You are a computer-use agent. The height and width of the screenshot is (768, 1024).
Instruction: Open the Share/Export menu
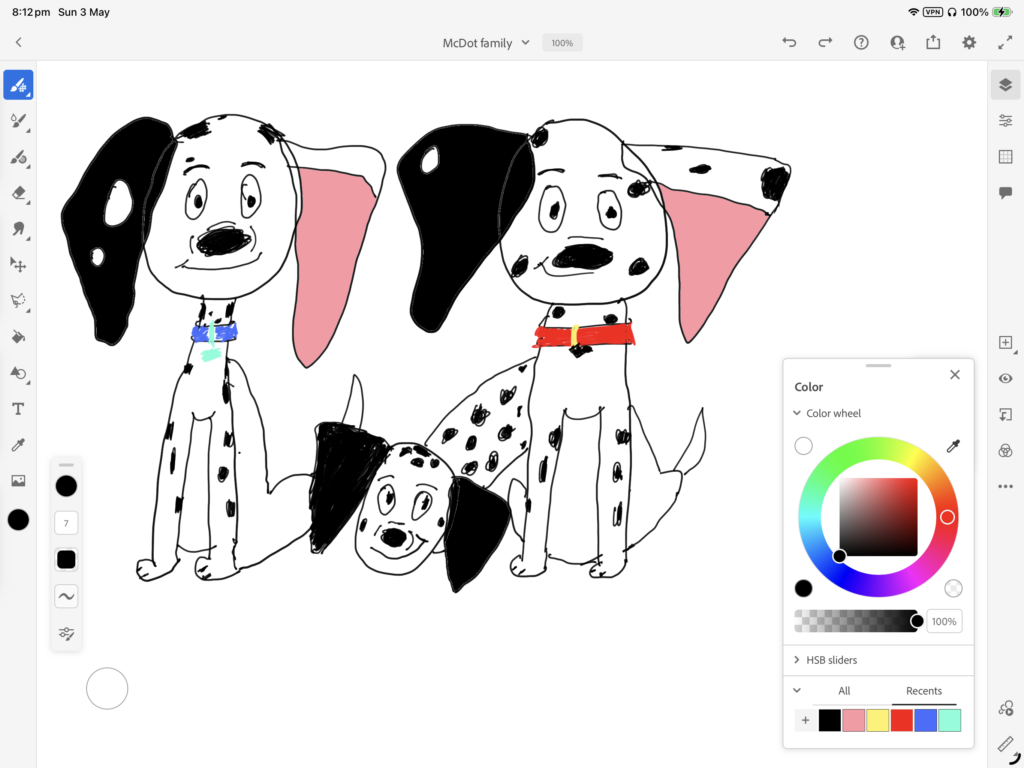click(933, 42)
